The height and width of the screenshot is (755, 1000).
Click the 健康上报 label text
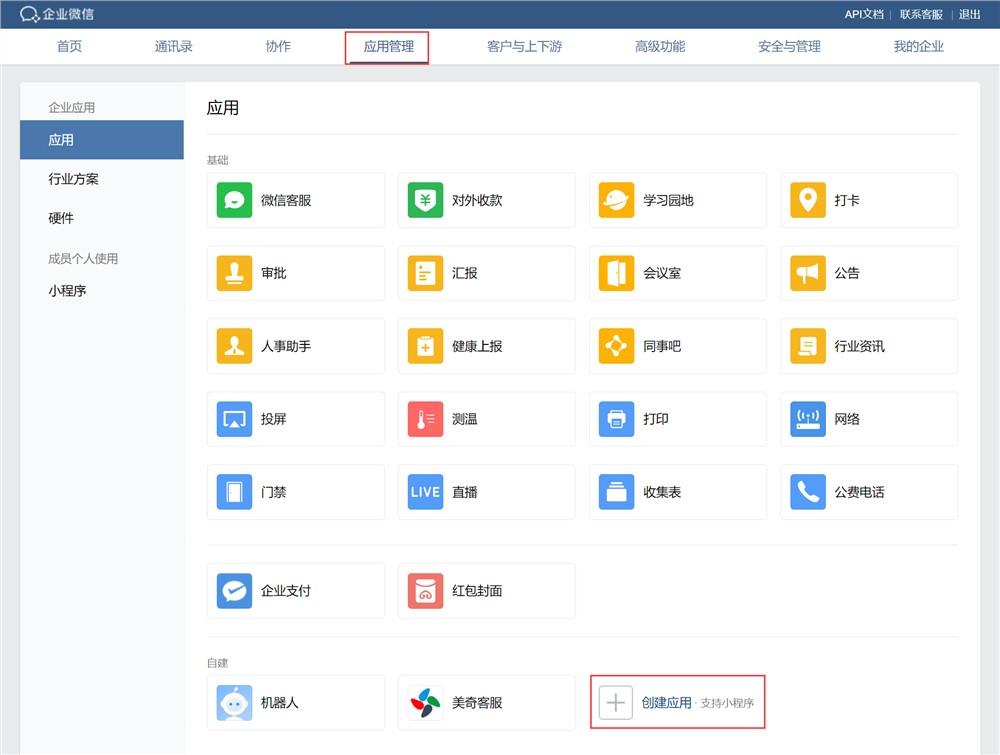pos(477,346)
